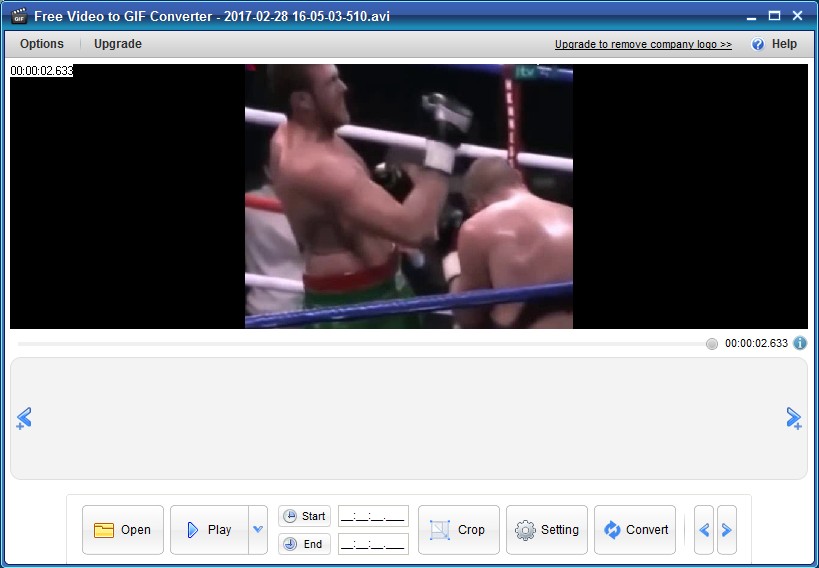Open a video file with Open button
Viewport: 819px width, 568px height.
click(x=123, y=529)
